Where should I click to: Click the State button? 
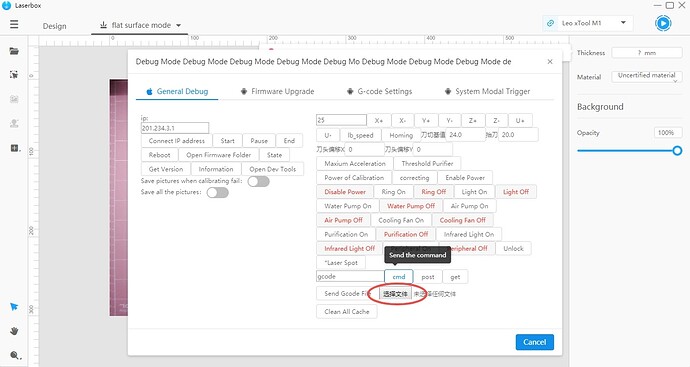pyautogui.click(x=274, y=155)
